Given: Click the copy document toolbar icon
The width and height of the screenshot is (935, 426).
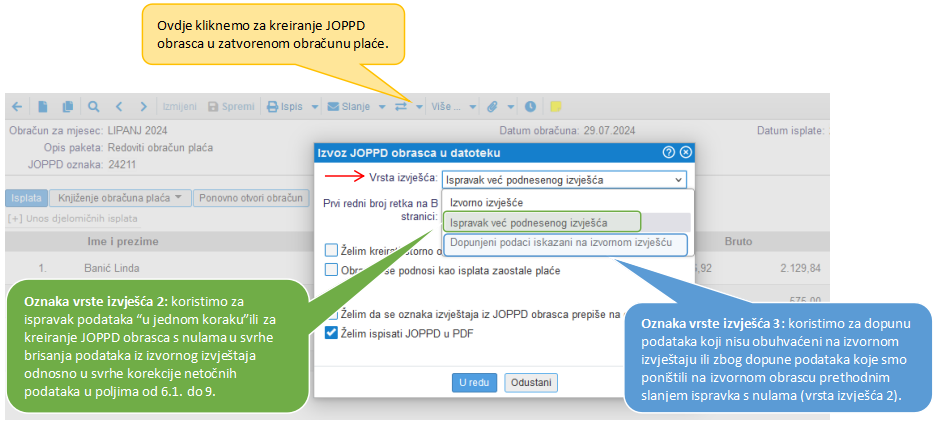Looking at the screenshot, I should [x=68, y=107].
